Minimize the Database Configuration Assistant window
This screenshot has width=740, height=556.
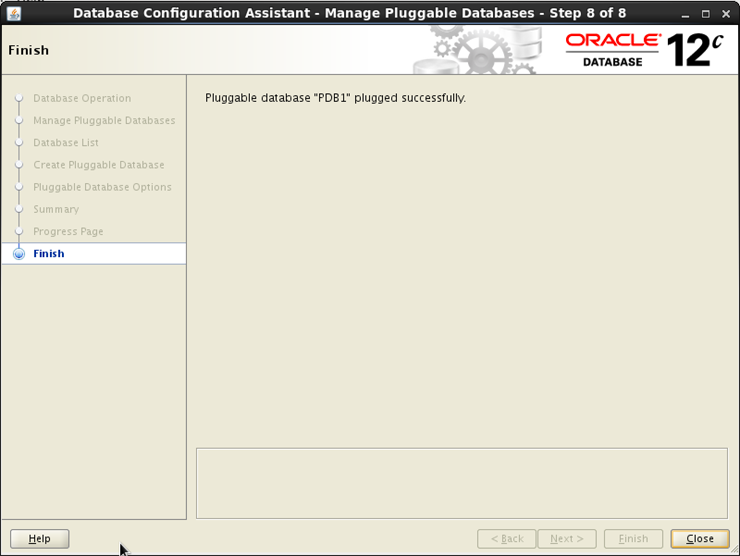[x=685, y=14]
